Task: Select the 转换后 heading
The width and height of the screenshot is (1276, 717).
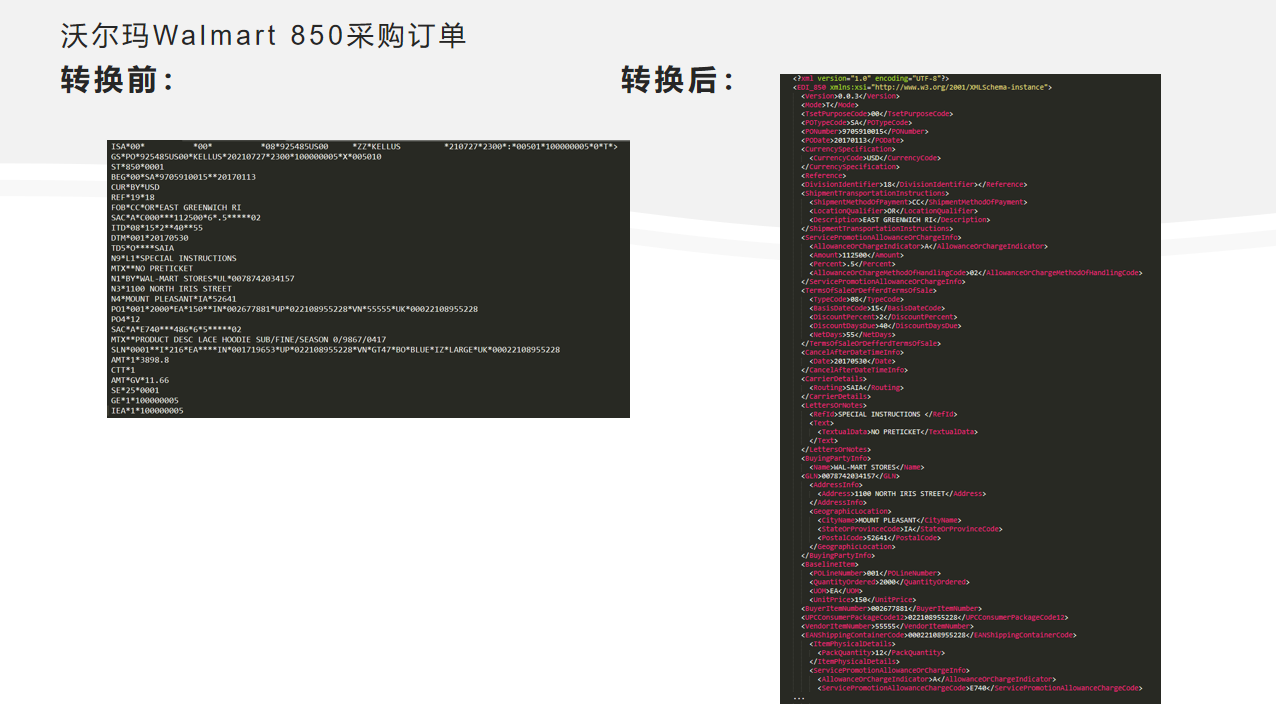Action: pos(677,80)
